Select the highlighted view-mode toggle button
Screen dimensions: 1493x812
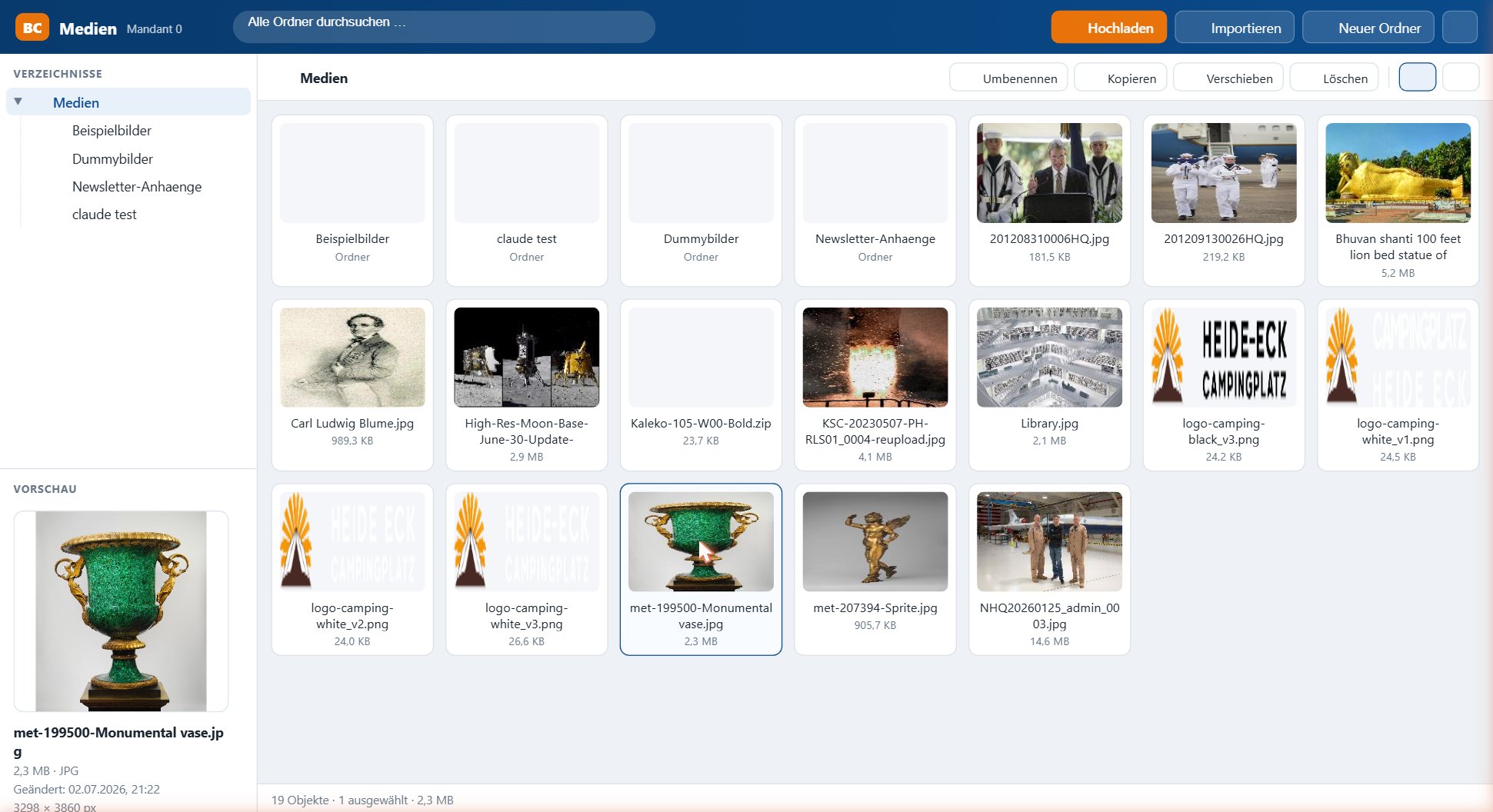(1417, 78)
